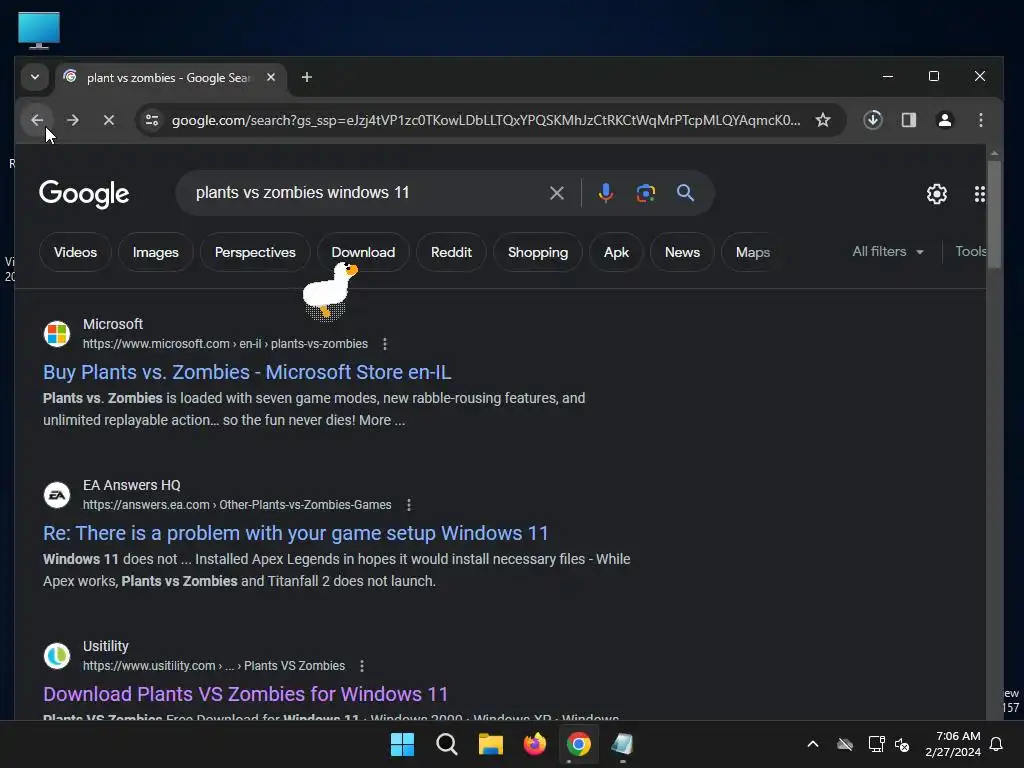Open Windows taskbar Search
This screenshot has height=768, width=1024.
447,744
